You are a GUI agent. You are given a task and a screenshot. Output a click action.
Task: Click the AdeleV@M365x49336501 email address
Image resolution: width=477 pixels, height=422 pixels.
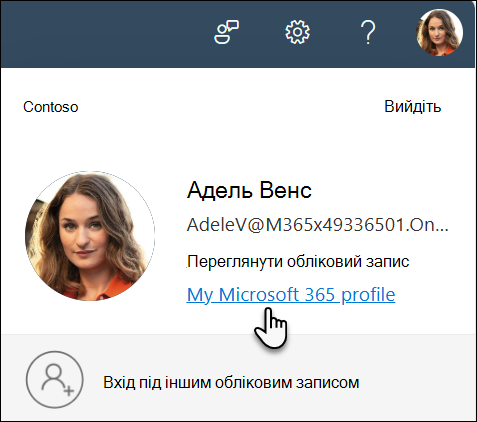pyautogui.click(x=317, y=225)
